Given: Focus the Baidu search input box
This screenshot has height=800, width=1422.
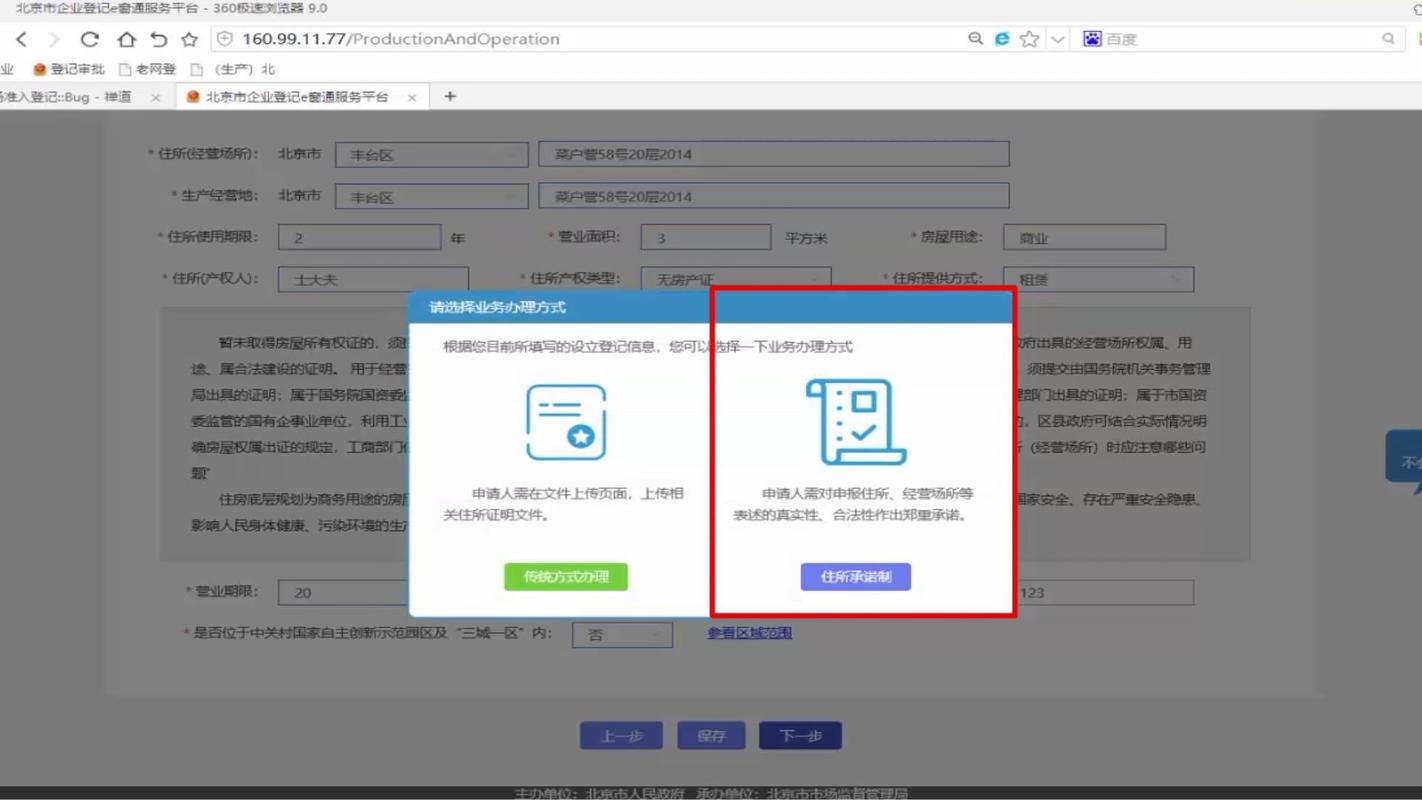Looking at the screenshot, I should point(1240,39).
